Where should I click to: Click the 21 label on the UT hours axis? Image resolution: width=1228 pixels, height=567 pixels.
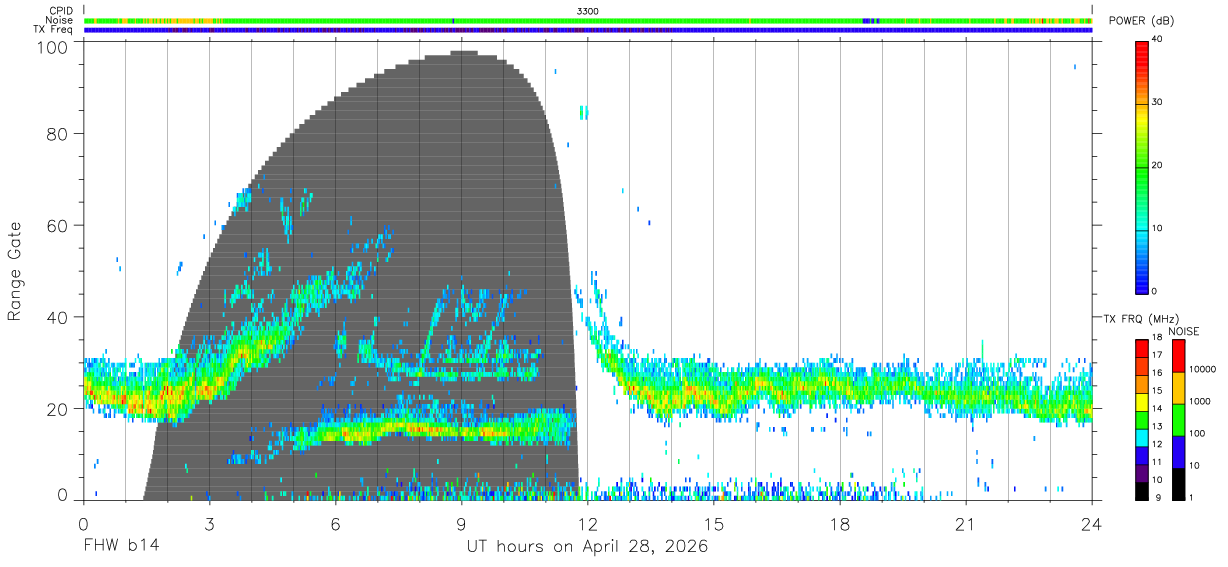pyautogui.click(x=966, y=525)
